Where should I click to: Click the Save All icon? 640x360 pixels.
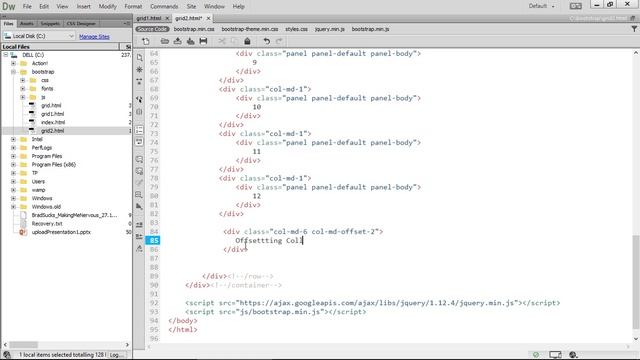[x=191, y=41]
